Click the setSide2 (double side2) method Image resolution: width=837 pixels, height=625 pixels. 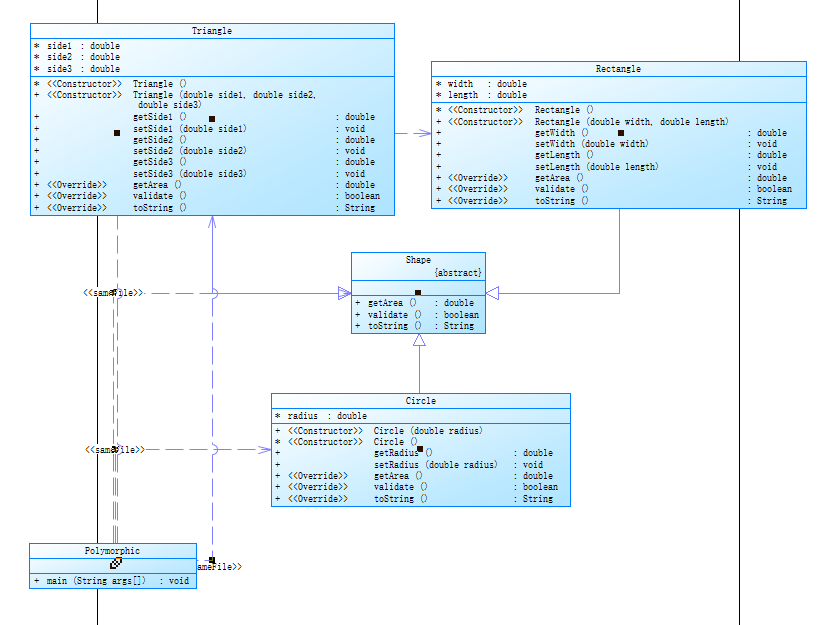coord(189,151)
